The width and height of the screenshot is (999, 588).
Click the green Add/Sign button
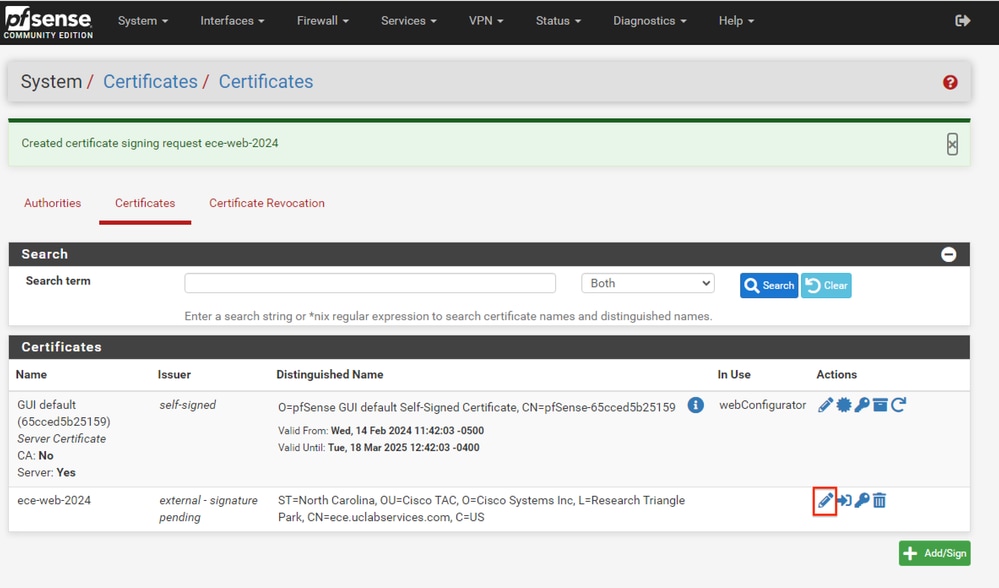(x=934, y=553)
